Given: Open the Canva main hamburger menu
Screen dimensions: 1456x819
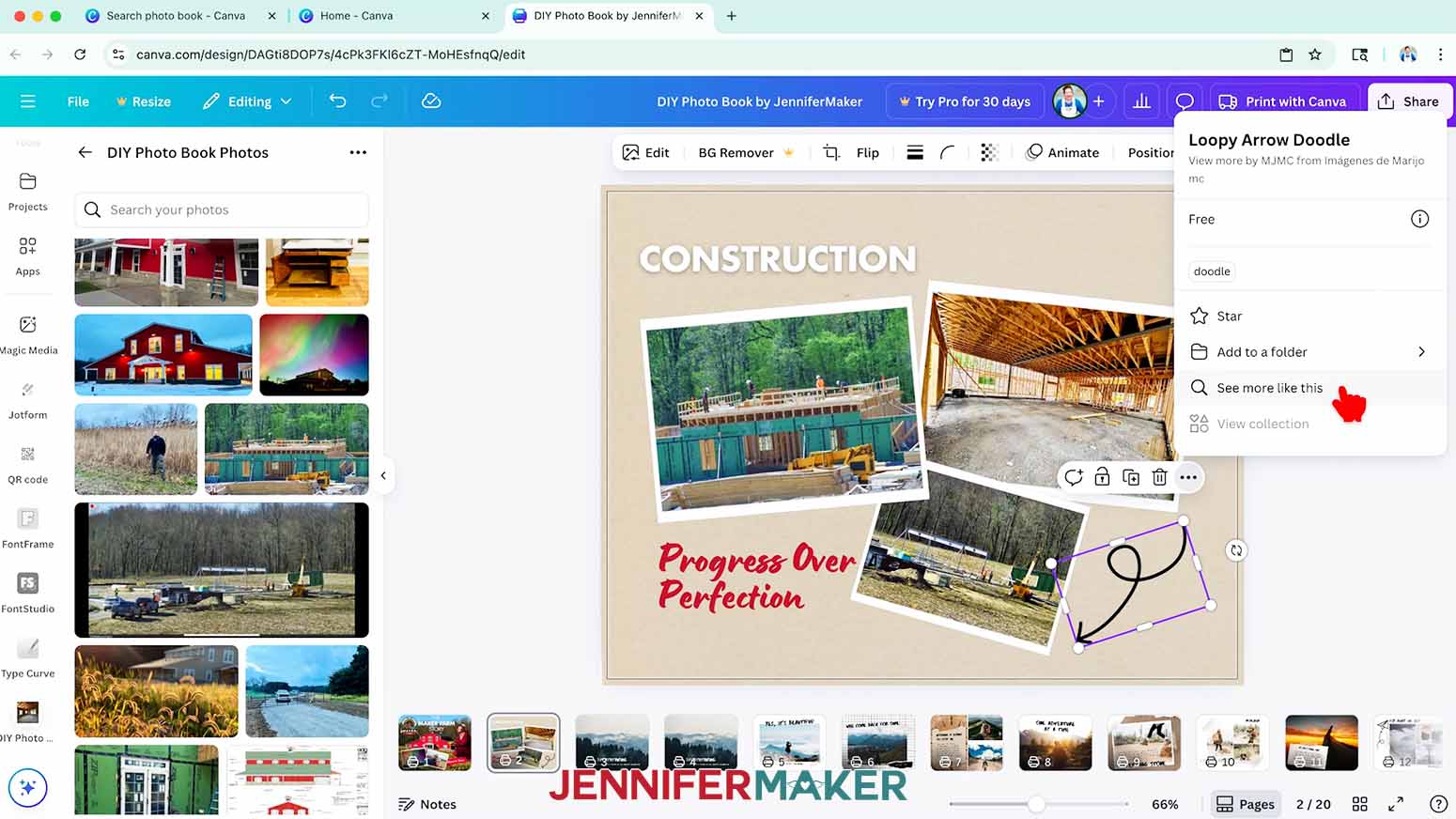Looking at the screenshot, I should pos(27,101).
